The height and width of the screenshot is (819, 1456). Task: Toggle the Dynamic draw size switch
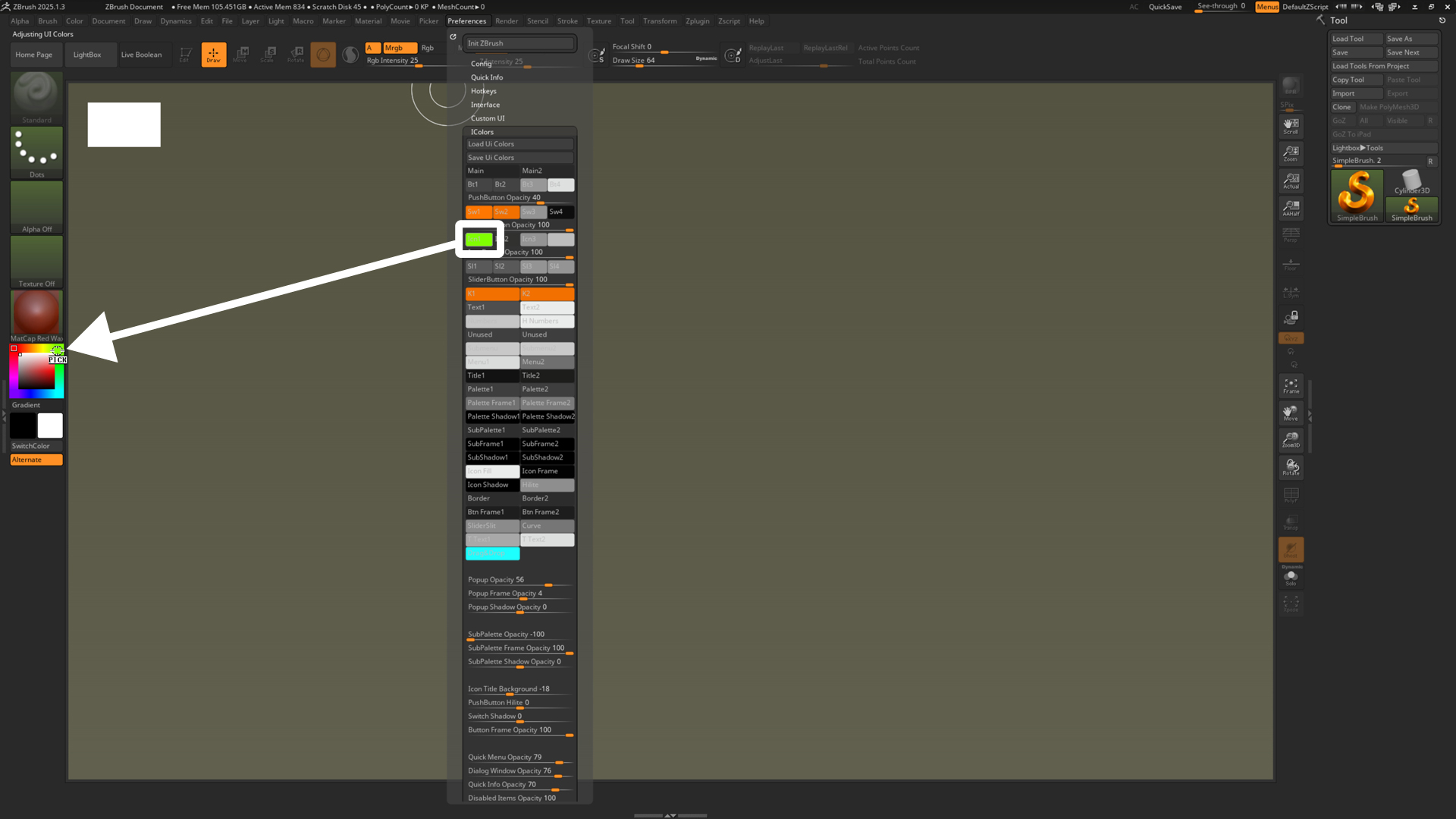pyautogui.click(x=706, y=58)
